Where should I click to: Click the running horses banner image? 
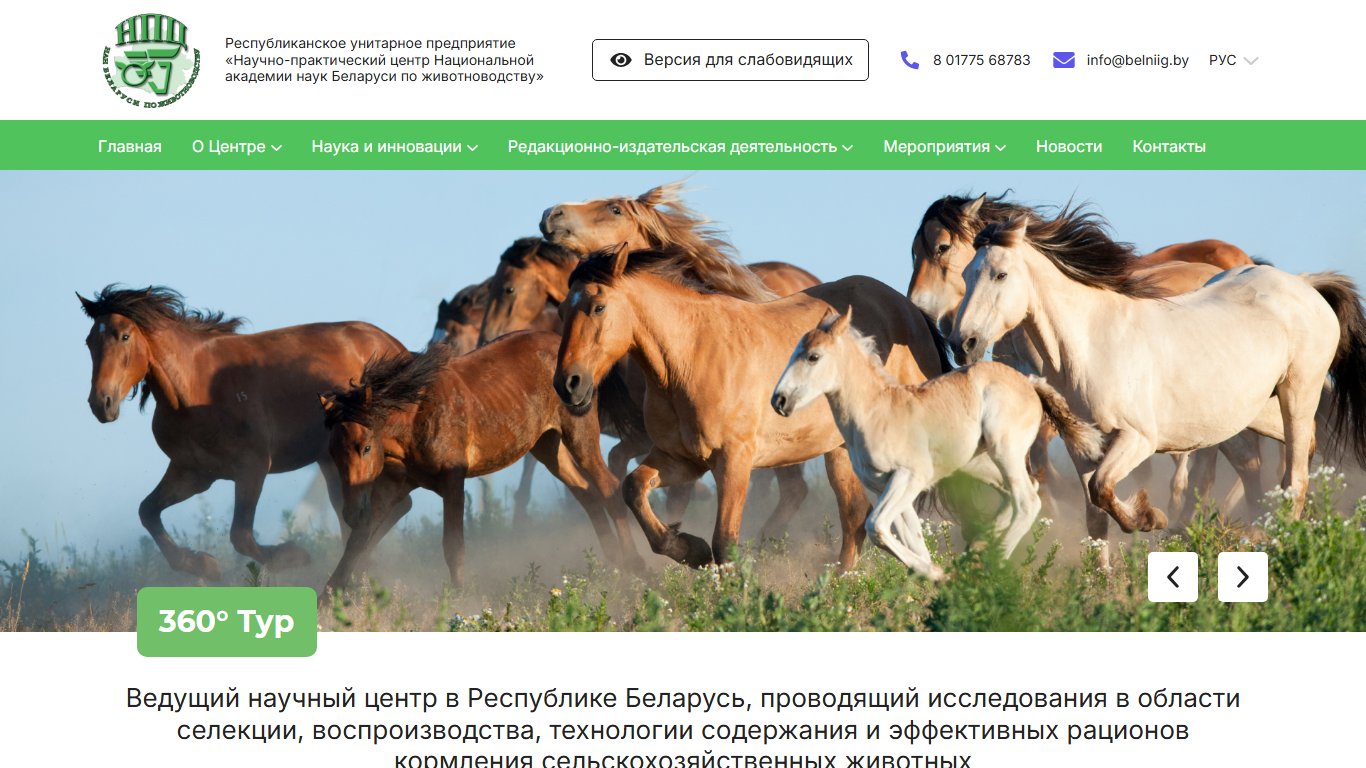pos(683,400)
